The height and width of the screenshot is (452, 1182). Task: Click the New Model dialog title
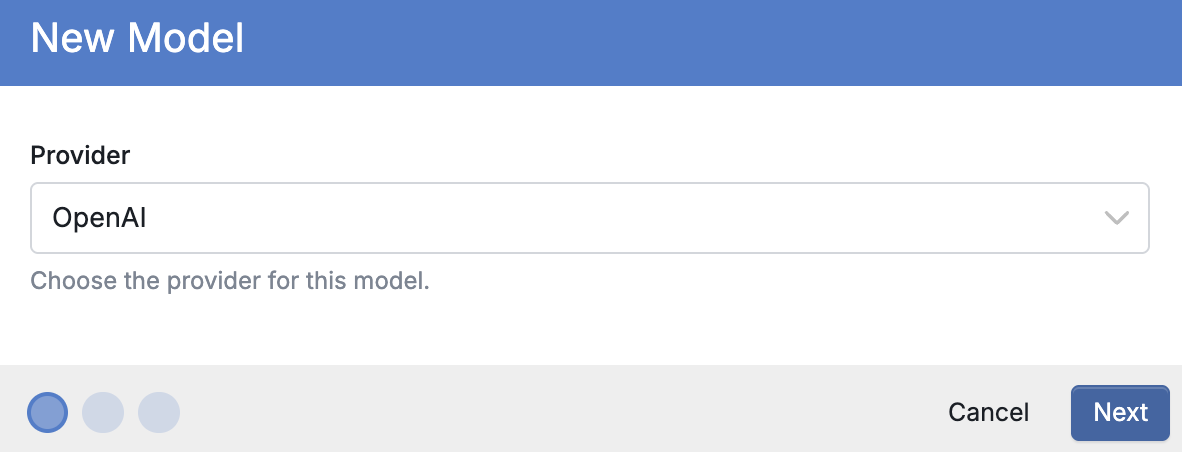137,38
